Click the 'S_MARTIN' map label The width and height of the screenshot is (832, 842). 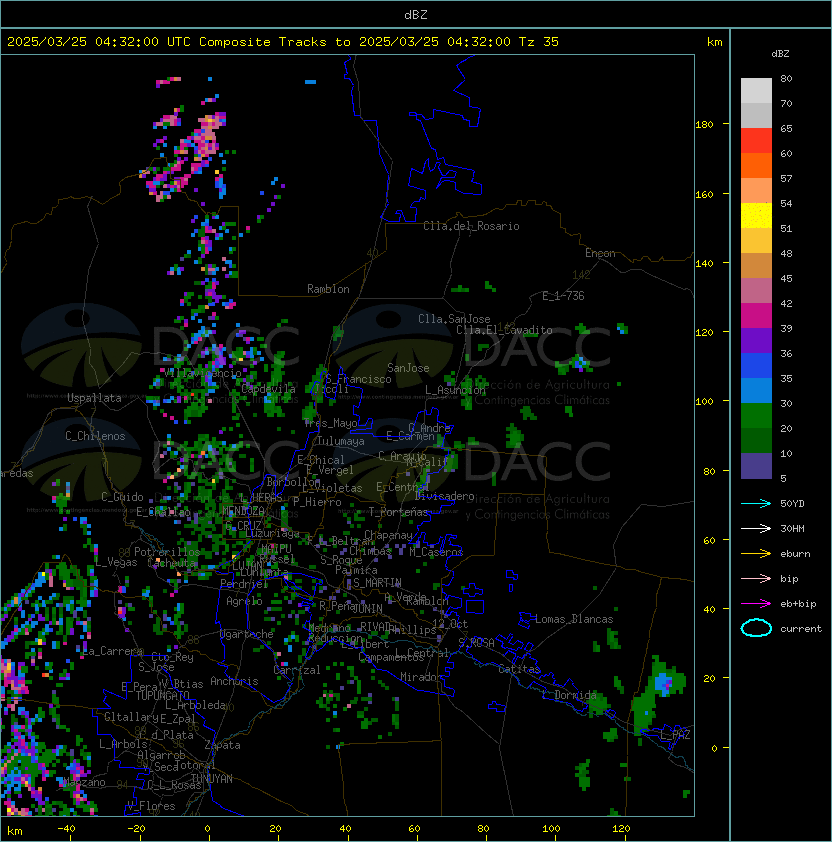377,583
